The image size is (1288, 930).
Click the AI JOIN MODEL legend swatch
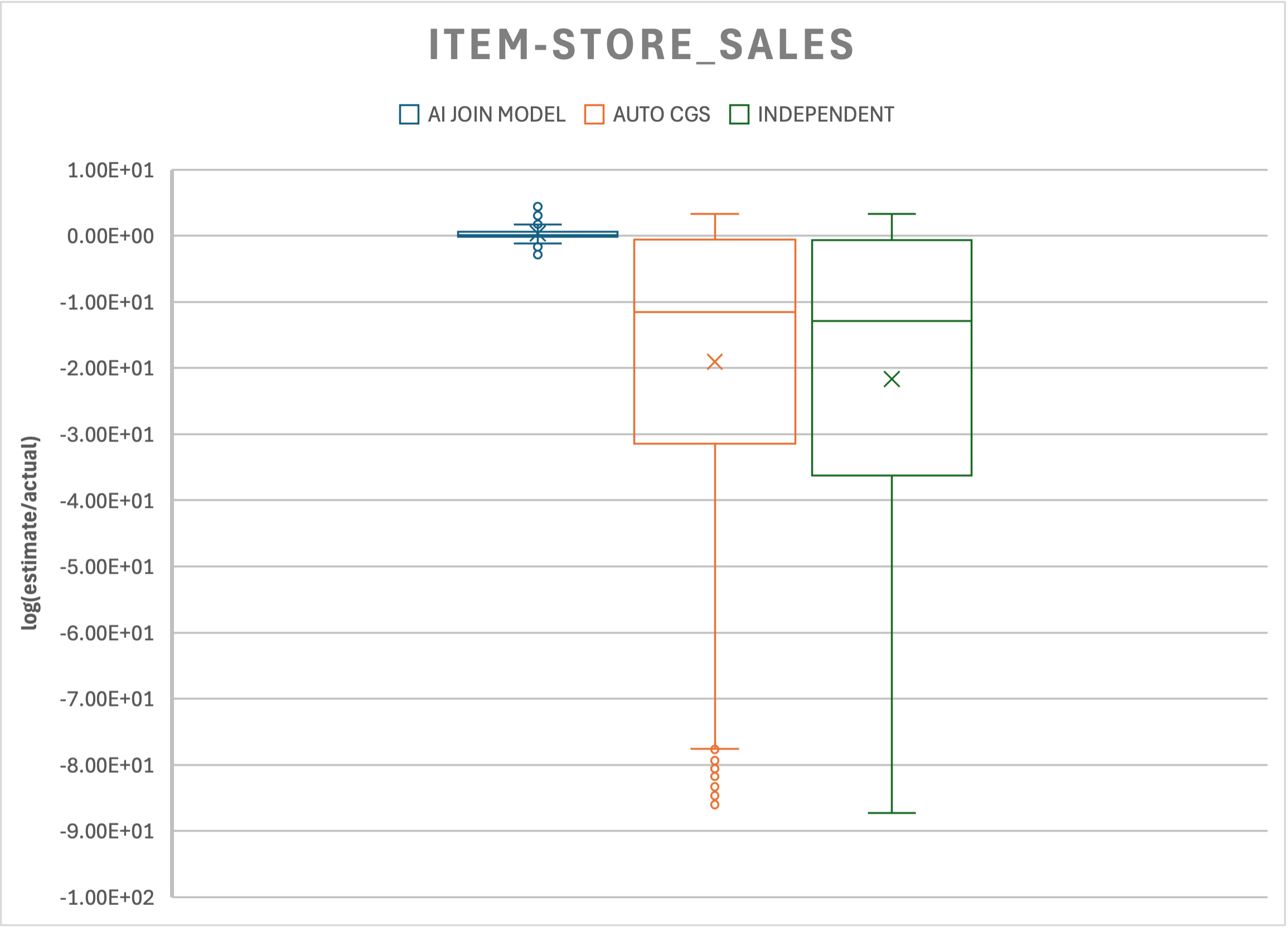point(409,114)
